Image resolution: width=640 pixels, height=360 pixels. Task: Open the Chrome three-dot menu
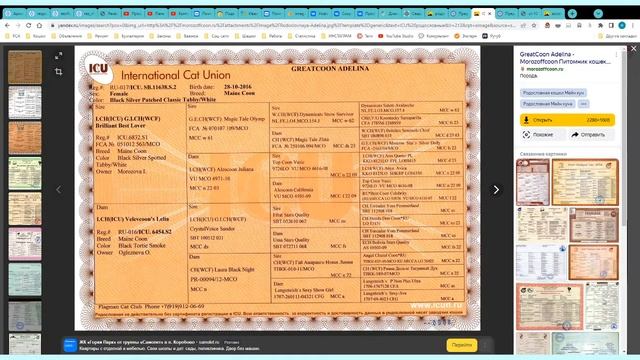633,25
